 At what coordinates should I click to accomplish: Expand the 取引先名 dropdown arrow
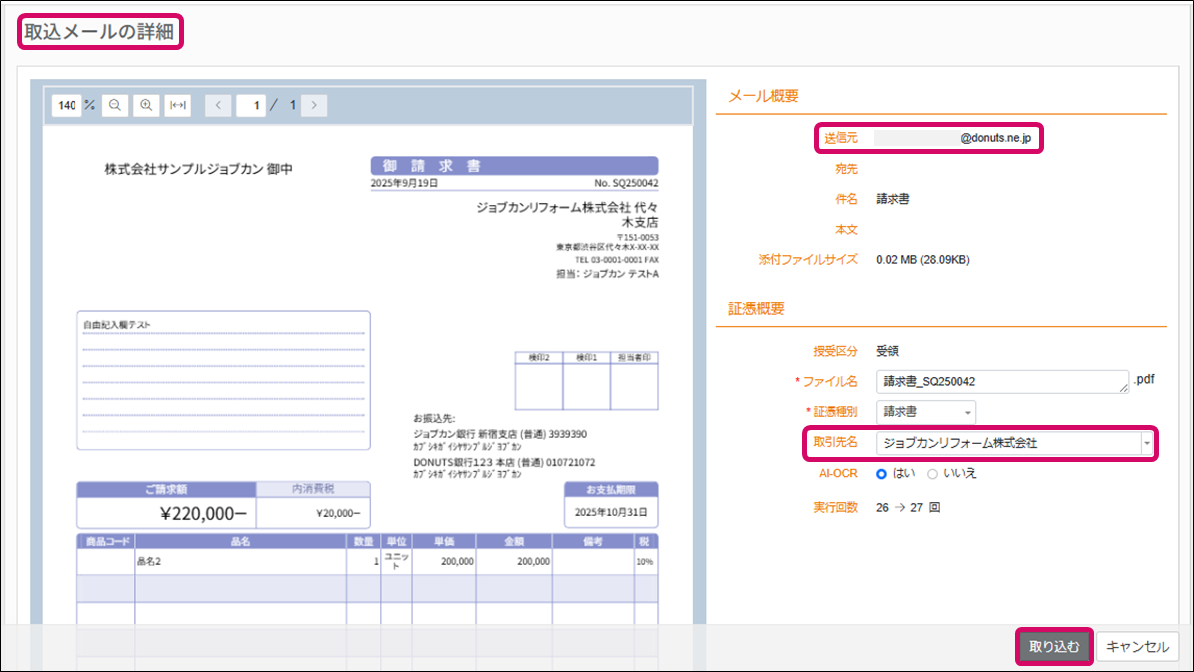point(1147,442)
